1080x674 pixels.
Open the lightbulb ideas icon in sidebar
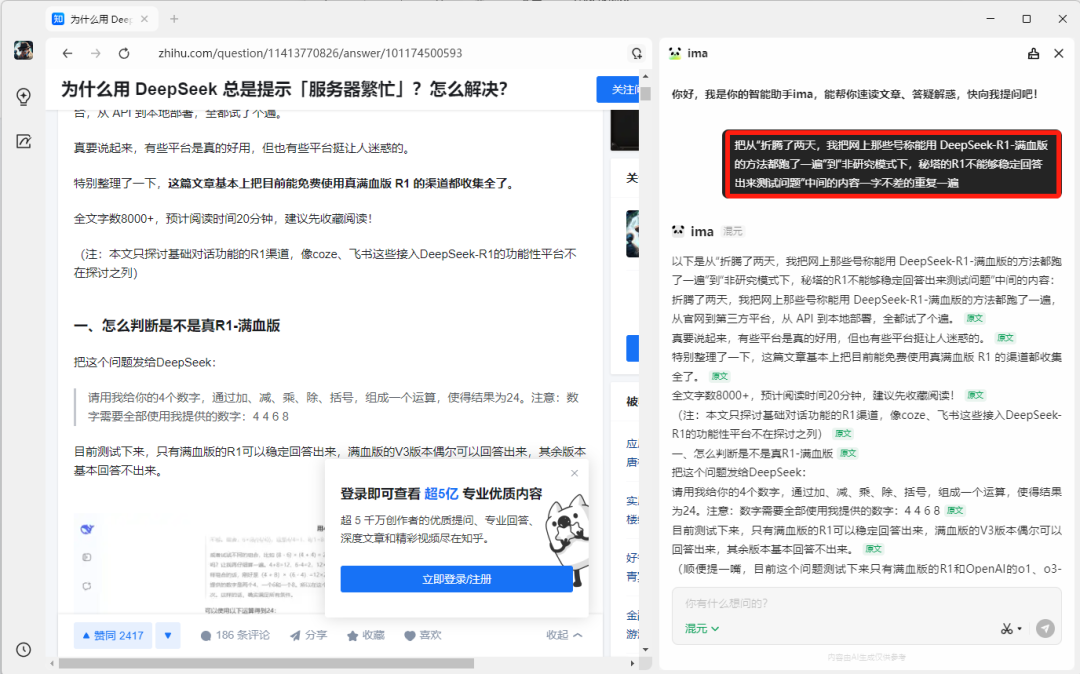[x=23, y=96]
